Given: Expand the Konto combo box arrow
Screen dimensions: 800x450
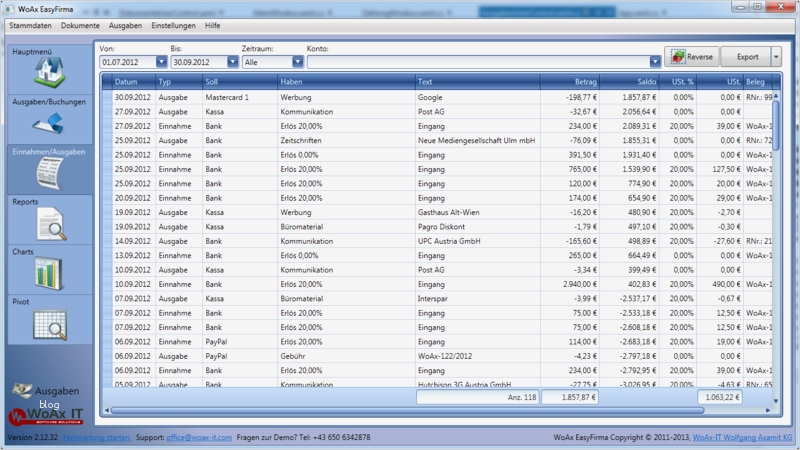Looking at the screenshot, I should (x=655, y=62).
